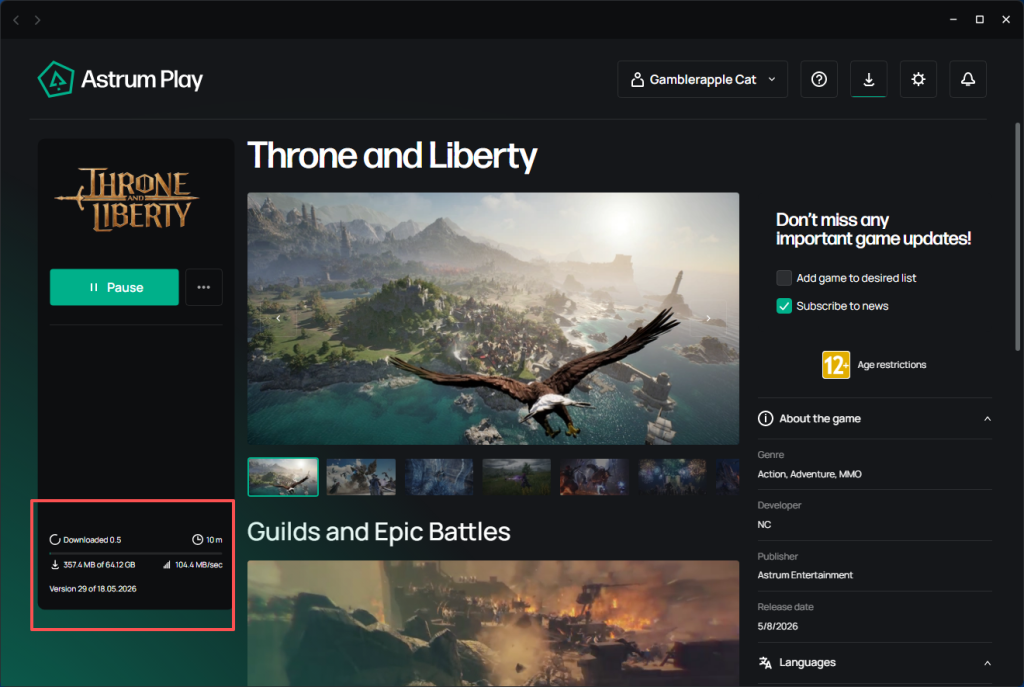This screenshot has width=1024, height=687.
Task: Open the three-dots more options button
Action: pos(204,287)
